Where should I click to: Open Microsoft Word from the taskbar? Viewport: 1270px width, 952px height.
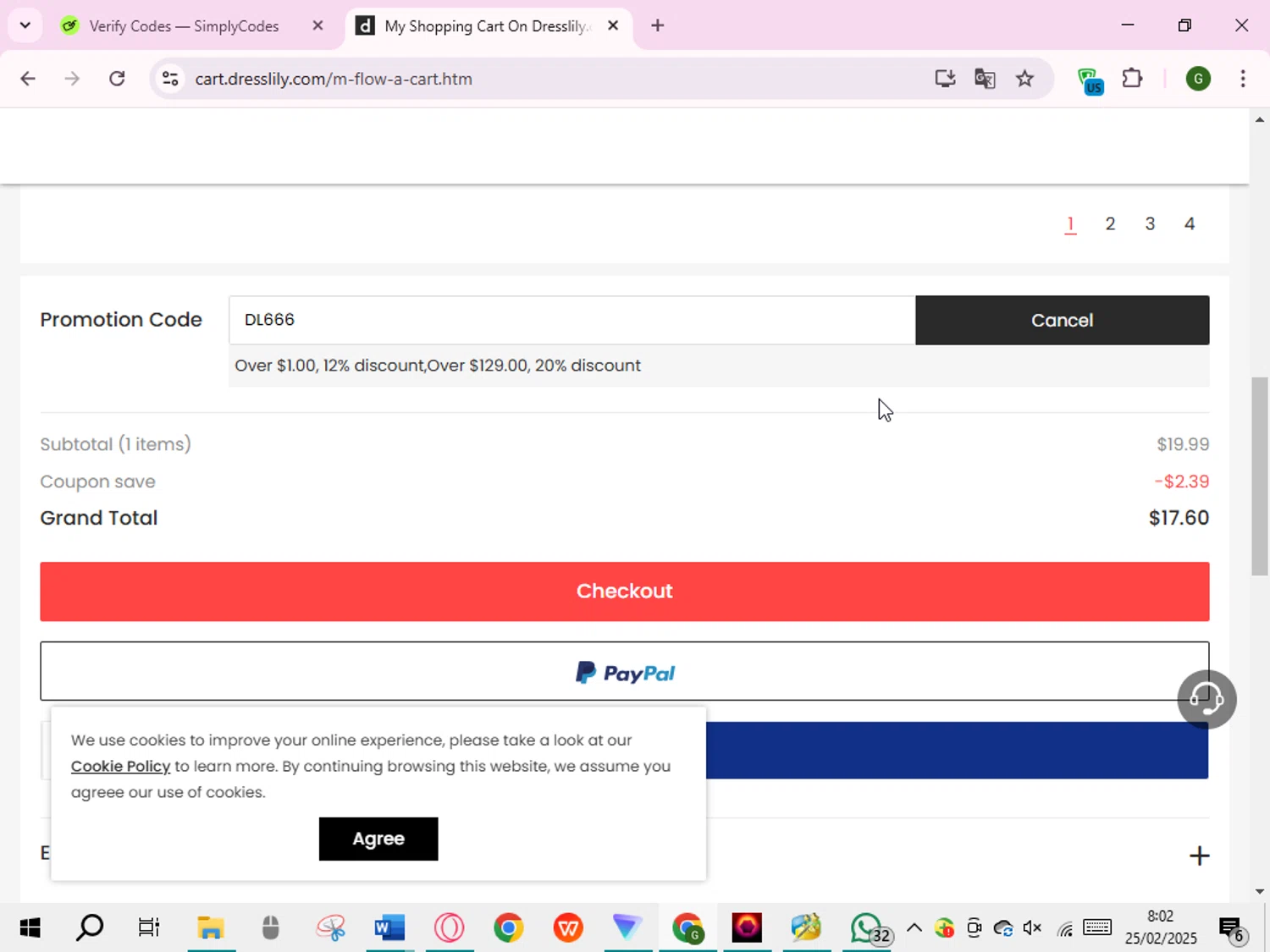coord(389,928)
